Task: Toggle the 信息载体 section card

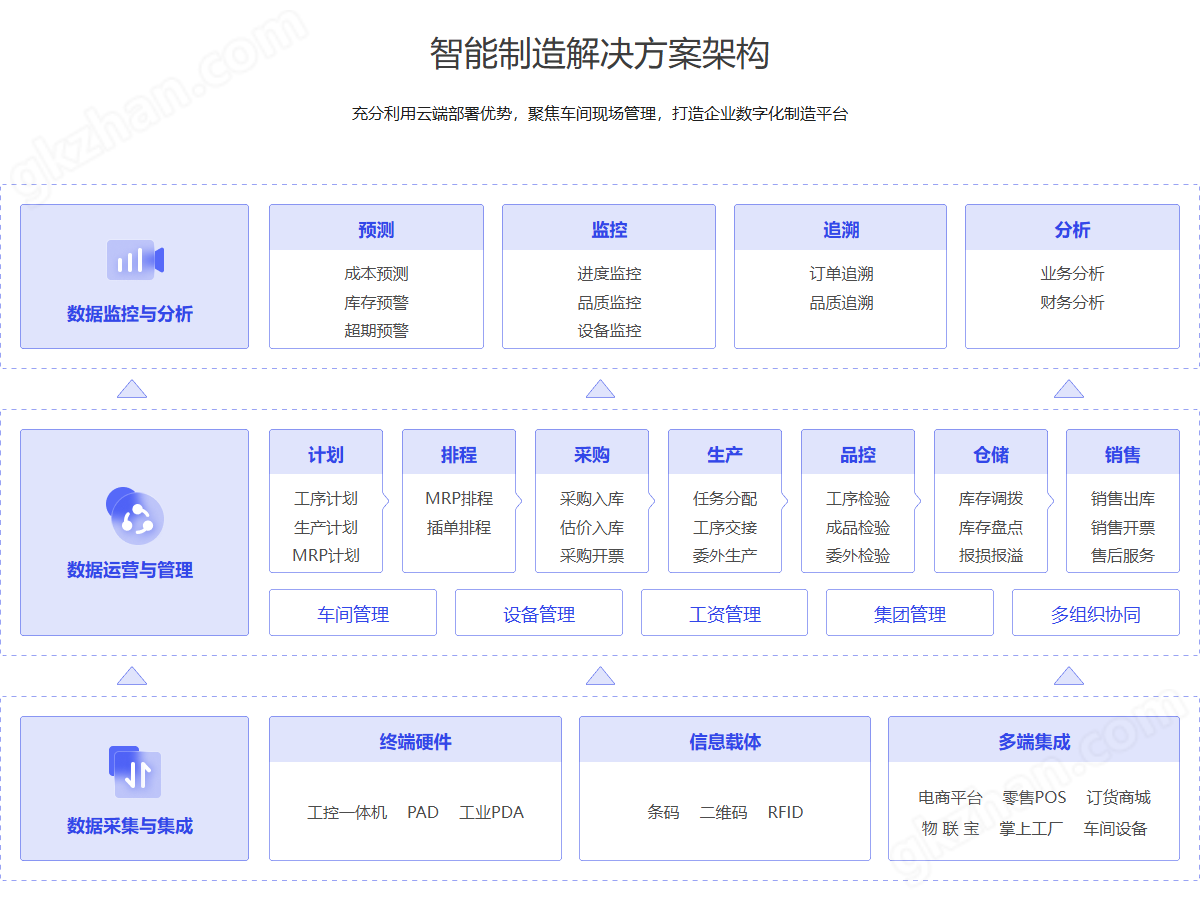Action: 724,788
